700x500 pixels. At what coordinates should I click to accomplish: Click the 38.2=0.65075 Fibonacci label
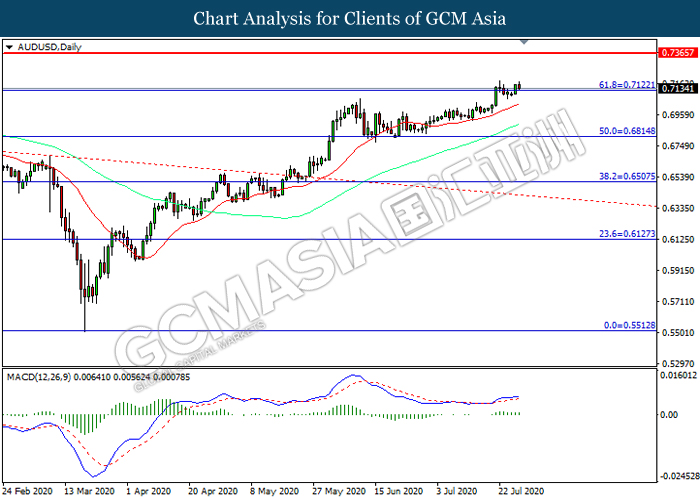pos(628,176)
